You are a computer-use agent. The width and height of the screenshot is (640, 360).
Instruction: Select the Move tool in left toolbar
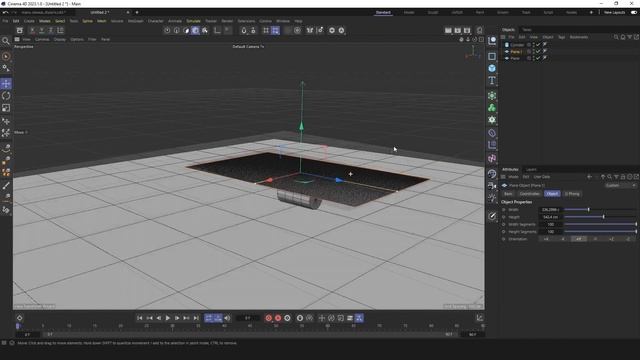click(6, 84)
